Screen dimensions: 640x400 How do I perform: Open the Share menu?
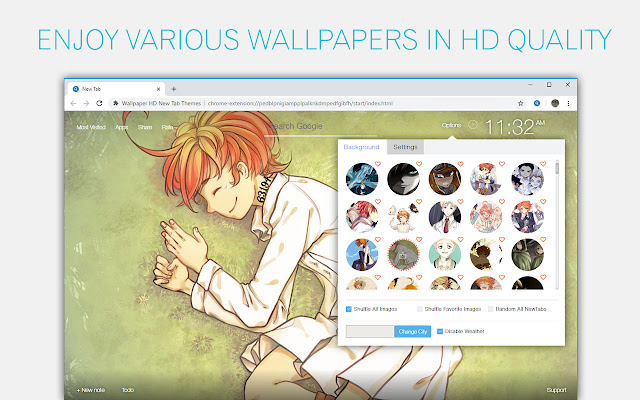coord(145,127)
